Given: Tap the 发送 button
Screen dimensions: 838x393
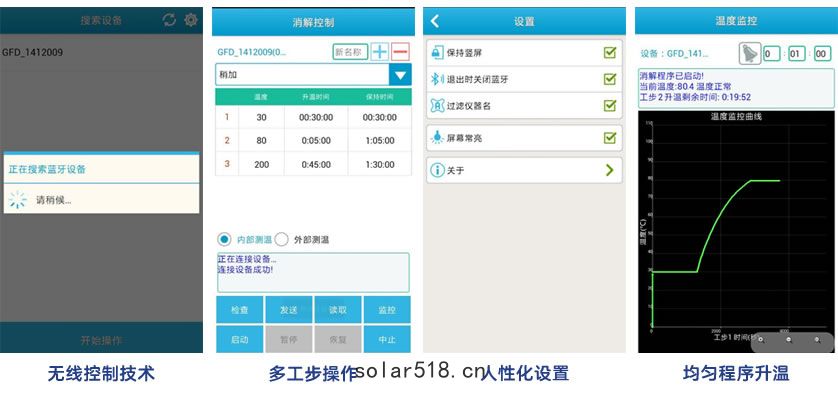Looking at the screenshot, I should click(289, 310).
